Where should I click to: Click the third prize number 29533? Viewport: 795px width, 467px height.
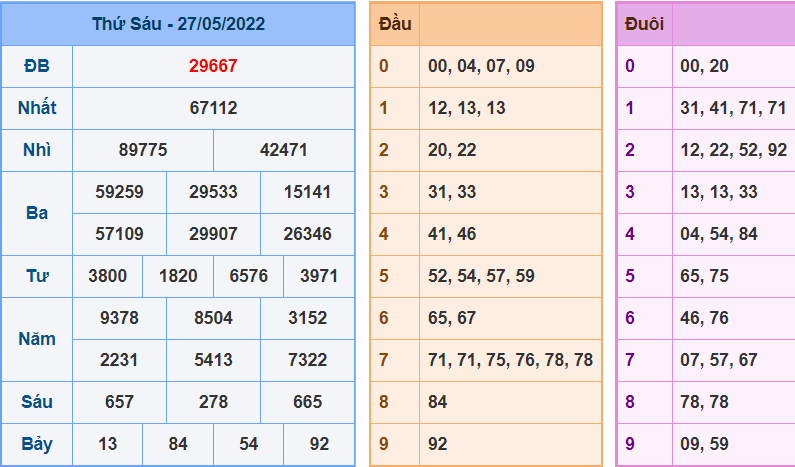[213, 192]
